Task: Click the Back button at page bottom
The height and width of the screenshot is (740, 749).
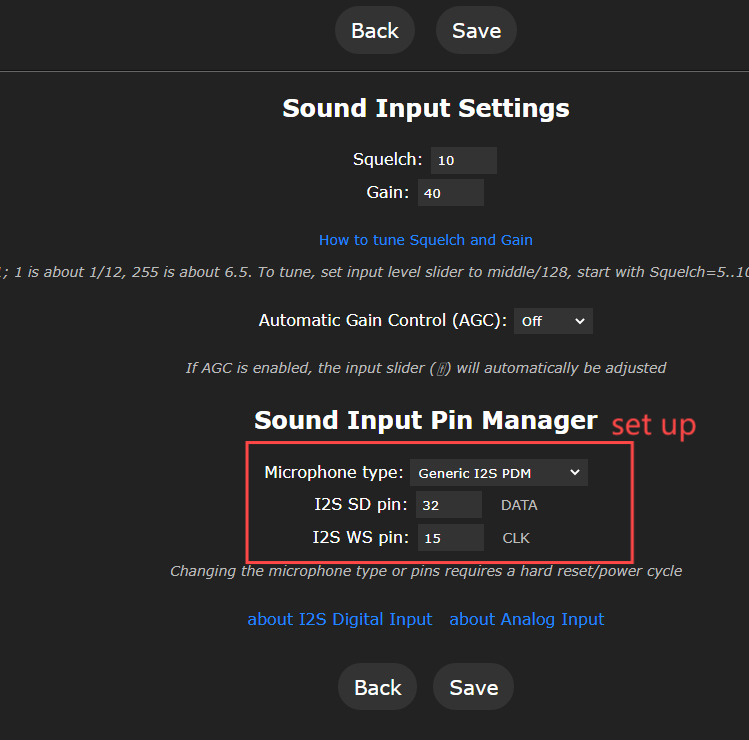Action: (x=377, y=688)
